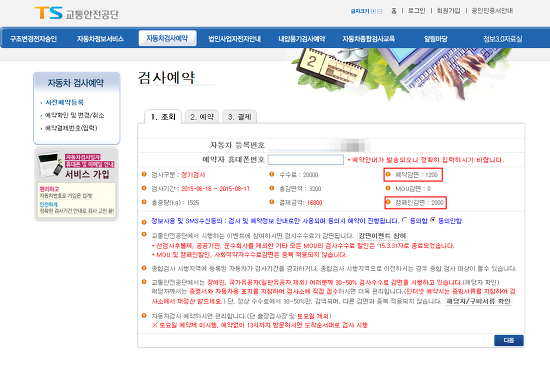The width and height of the screenshot is (550, 376).
Task: Click the 글자크기 label
Action: pyautogui.click(x=360, y=11)
